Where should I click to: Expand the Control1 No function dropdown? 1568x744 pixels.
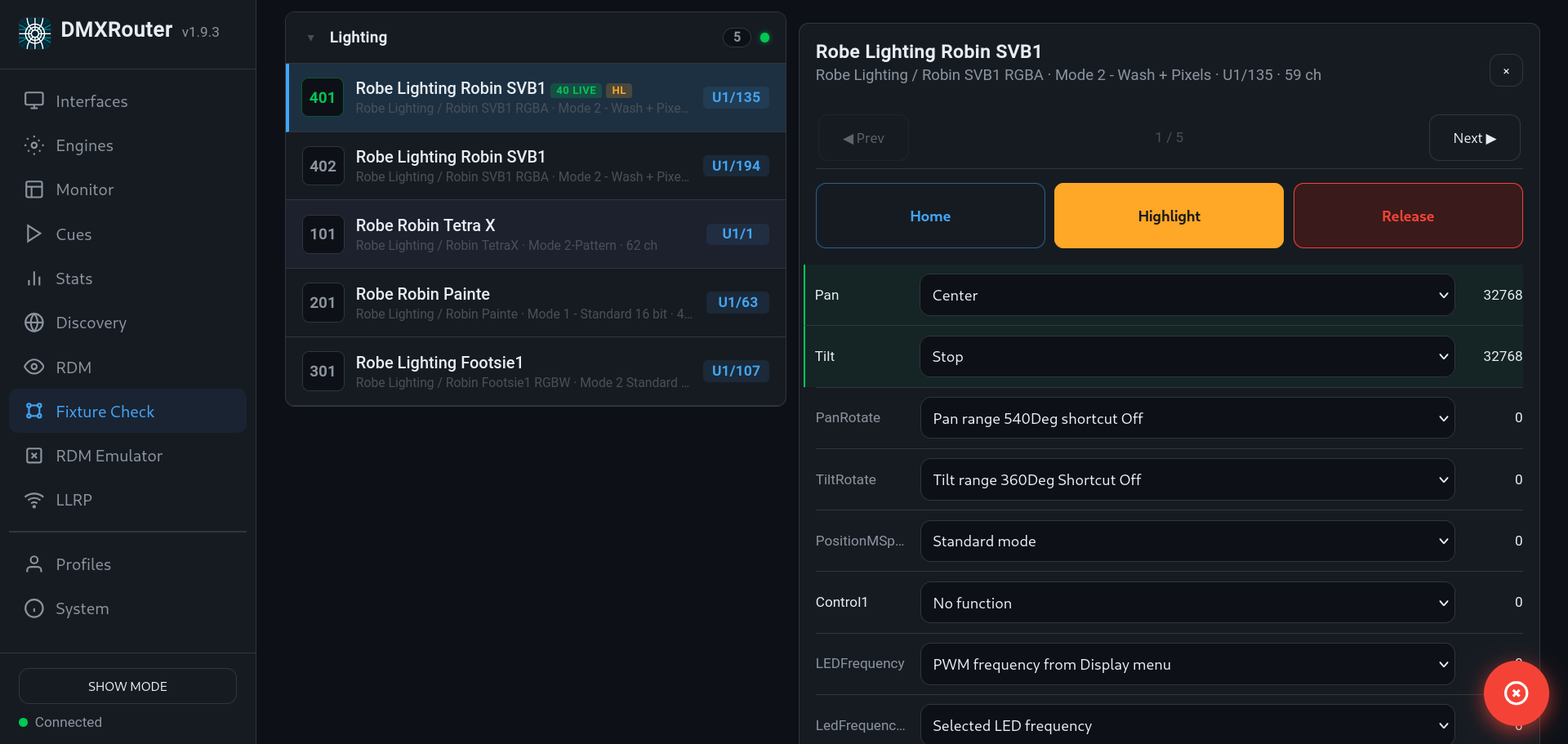1187,603
